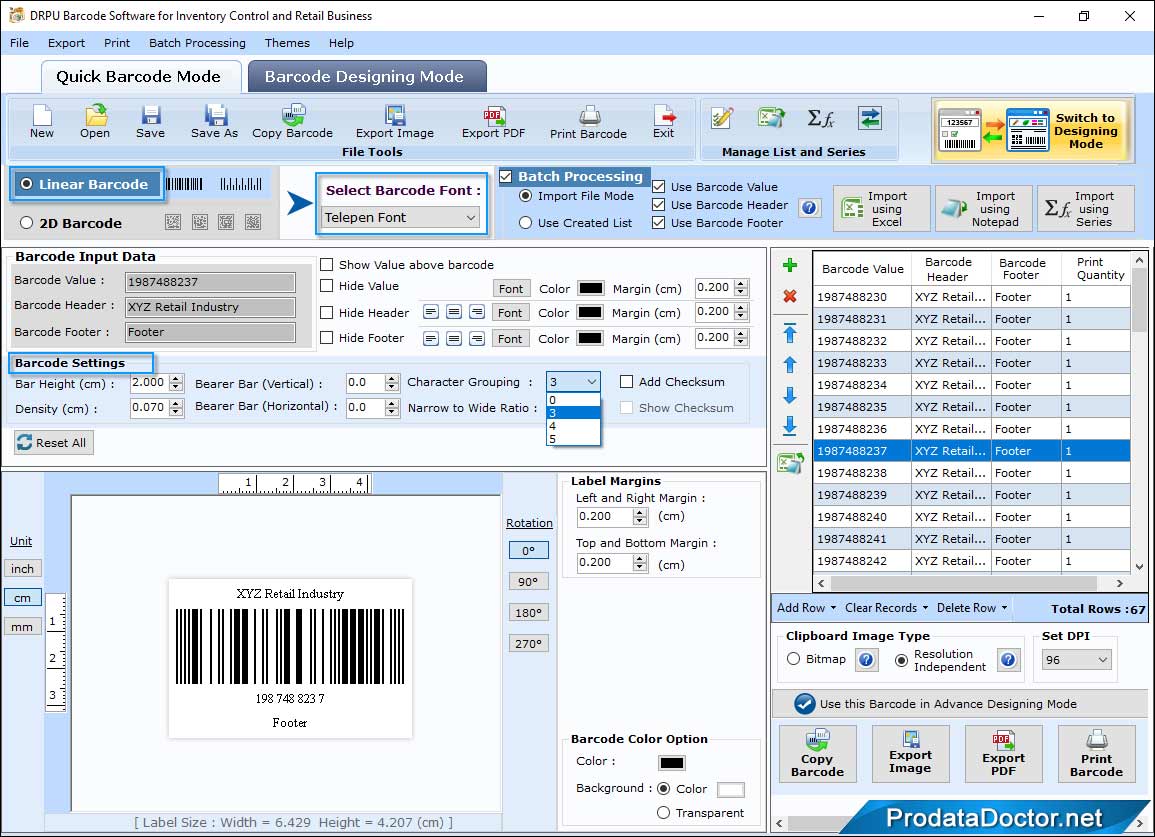Open Bitmap help question icon
This screenshot has height=837, width=1155.
[867, 659]
